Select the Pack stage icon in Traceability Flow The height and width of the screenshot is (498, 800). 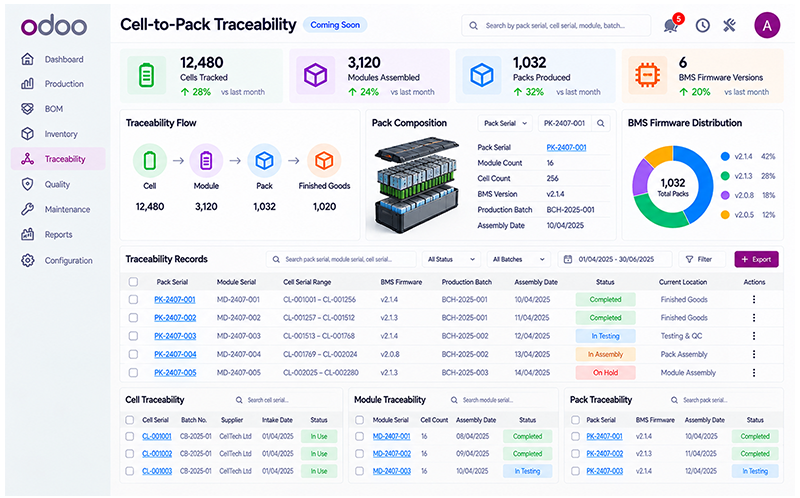264,160
